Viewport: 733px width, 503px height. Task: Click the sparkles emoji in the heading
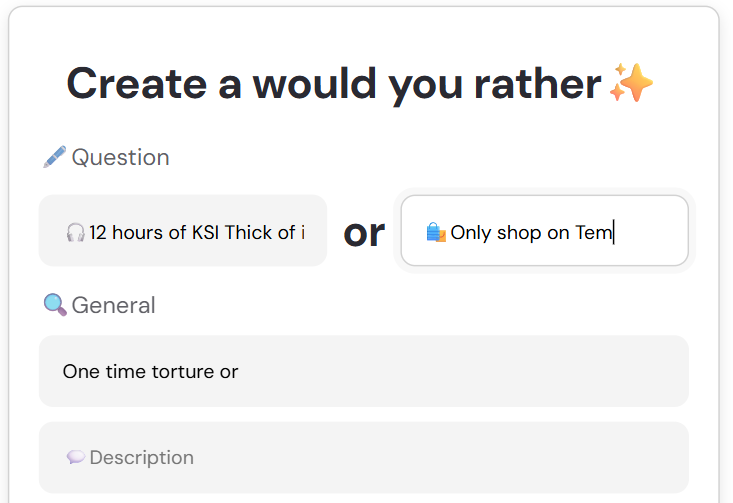631,83
